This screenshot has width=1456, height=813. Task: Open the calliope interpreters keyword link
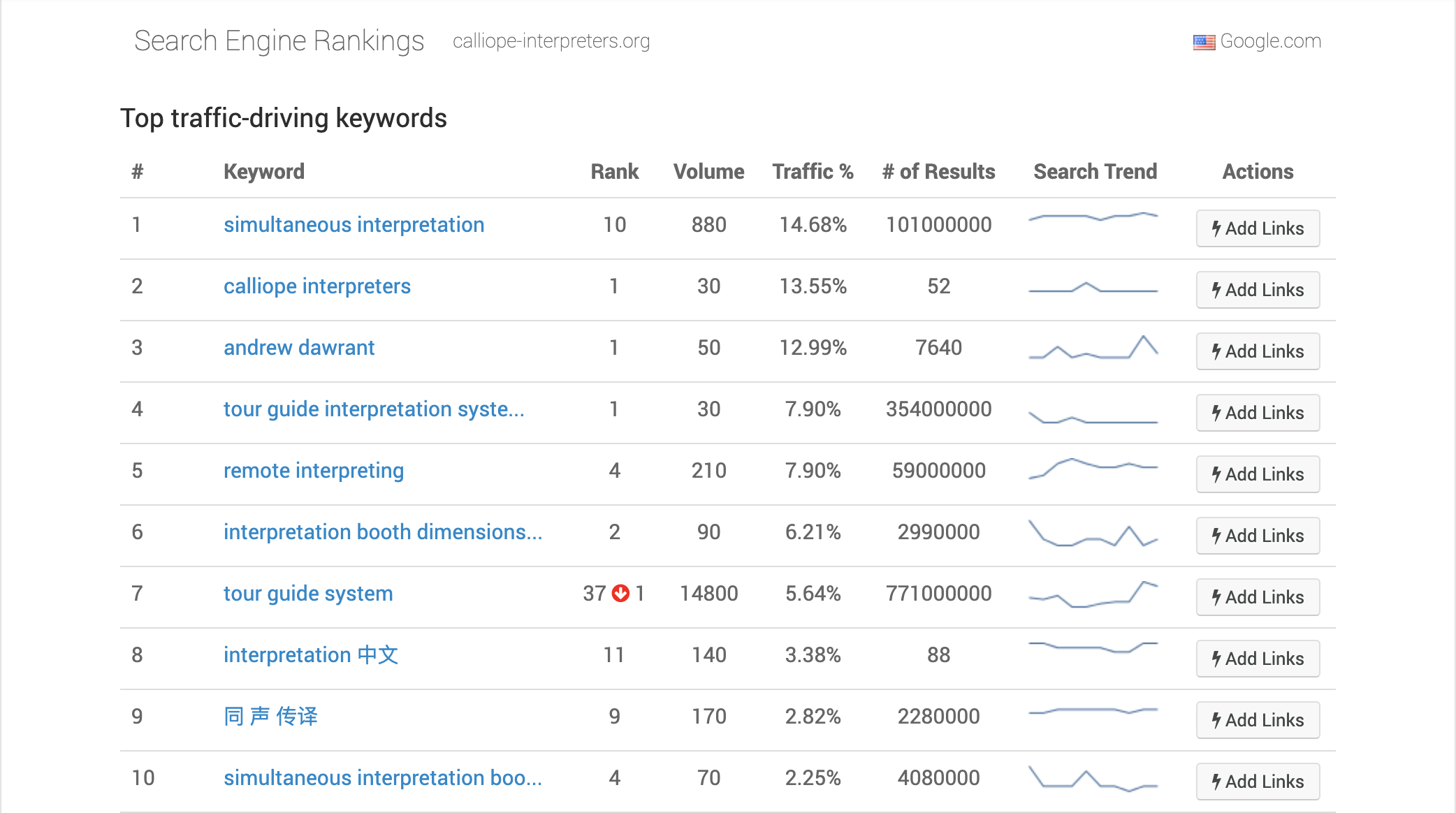click(316, 286)
